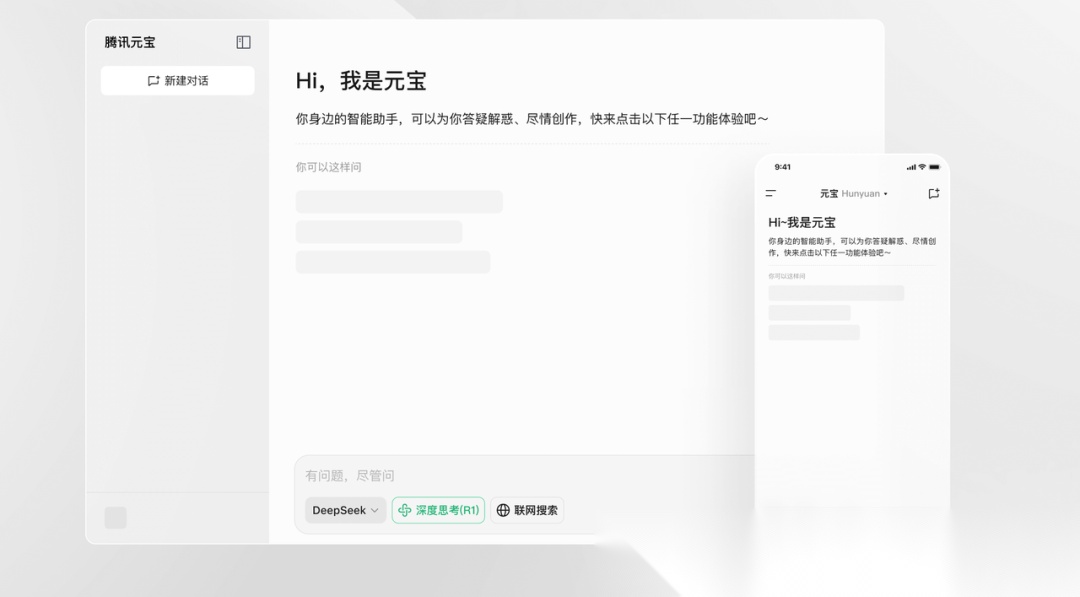Click the first suggestion bar on phone
Screen dimensions: 1080x597
[836, 293]
